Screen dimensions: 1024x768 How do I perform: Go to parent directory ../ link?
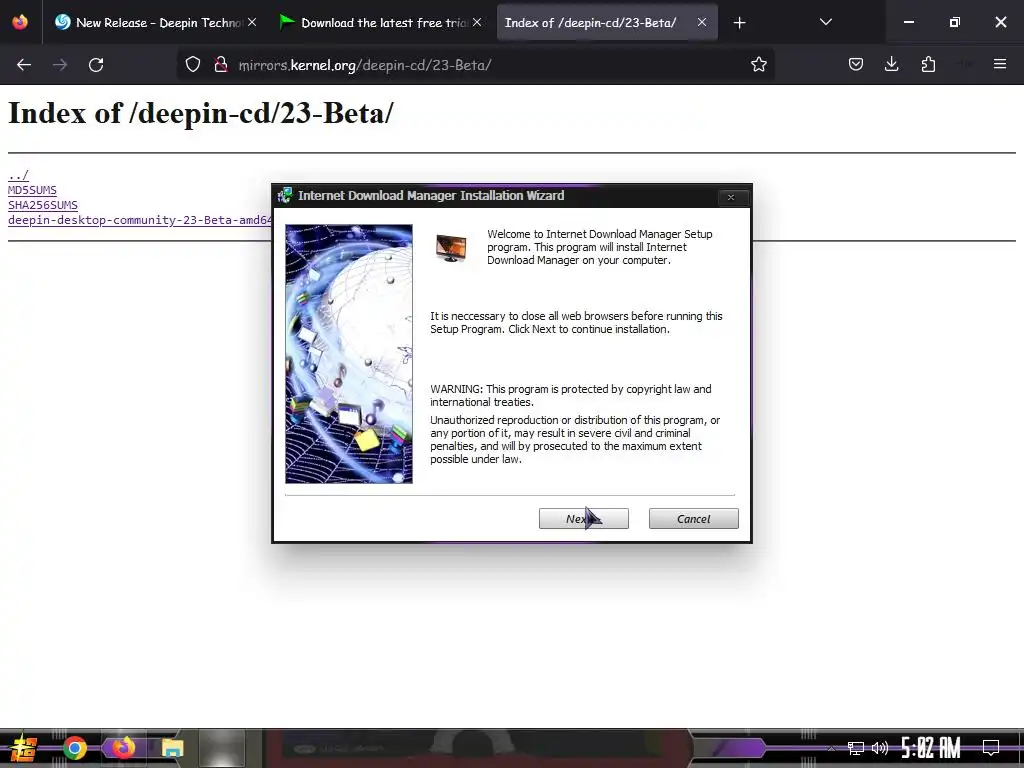tap(18, 175)
